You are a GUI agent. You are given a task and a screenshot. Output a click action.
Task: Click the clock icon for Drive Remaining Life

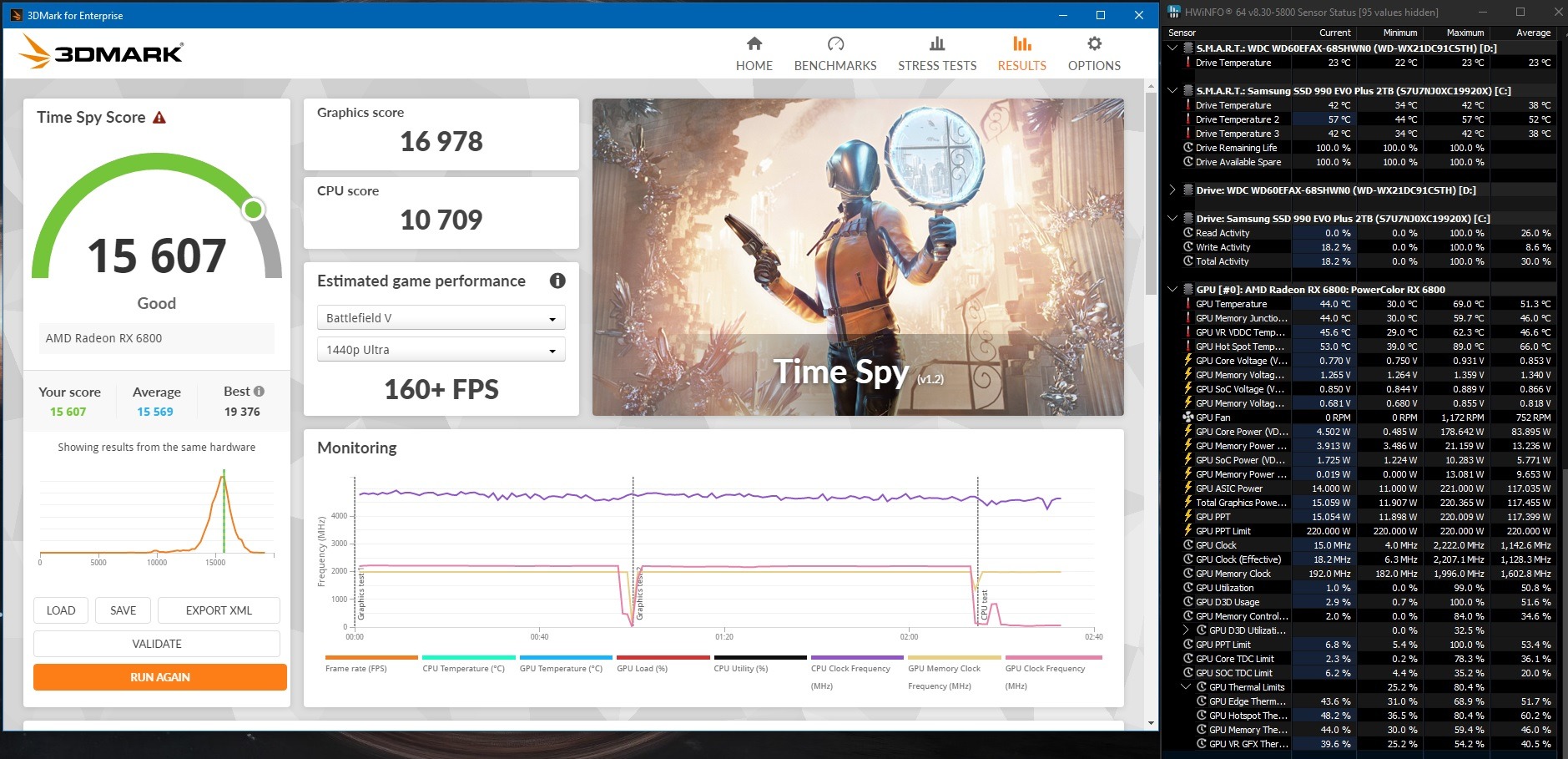[x=1188, y=148]
